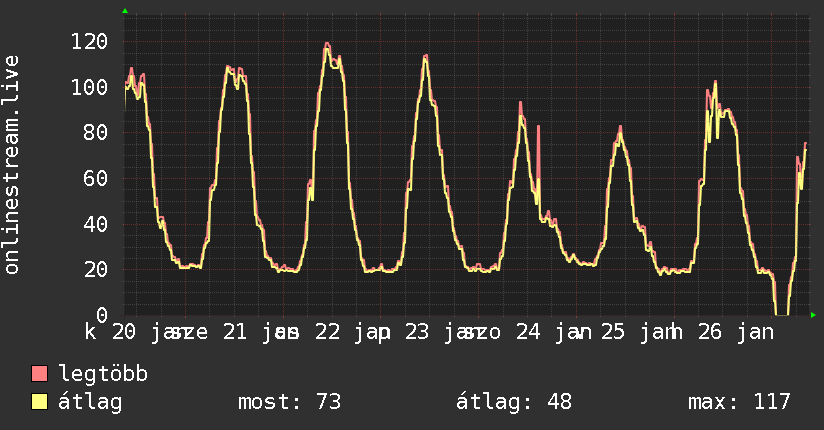The image size is (824, 430).
Task: Click the 21 date label on x-axis
Action: click(235, 332)
